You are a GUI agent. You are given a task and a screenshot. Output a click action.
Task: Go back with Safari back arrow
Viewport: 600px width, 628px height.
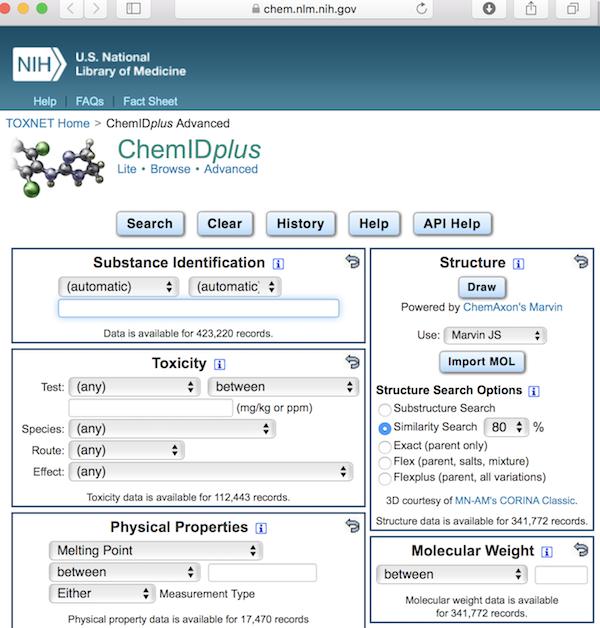[x=71, y=8]
